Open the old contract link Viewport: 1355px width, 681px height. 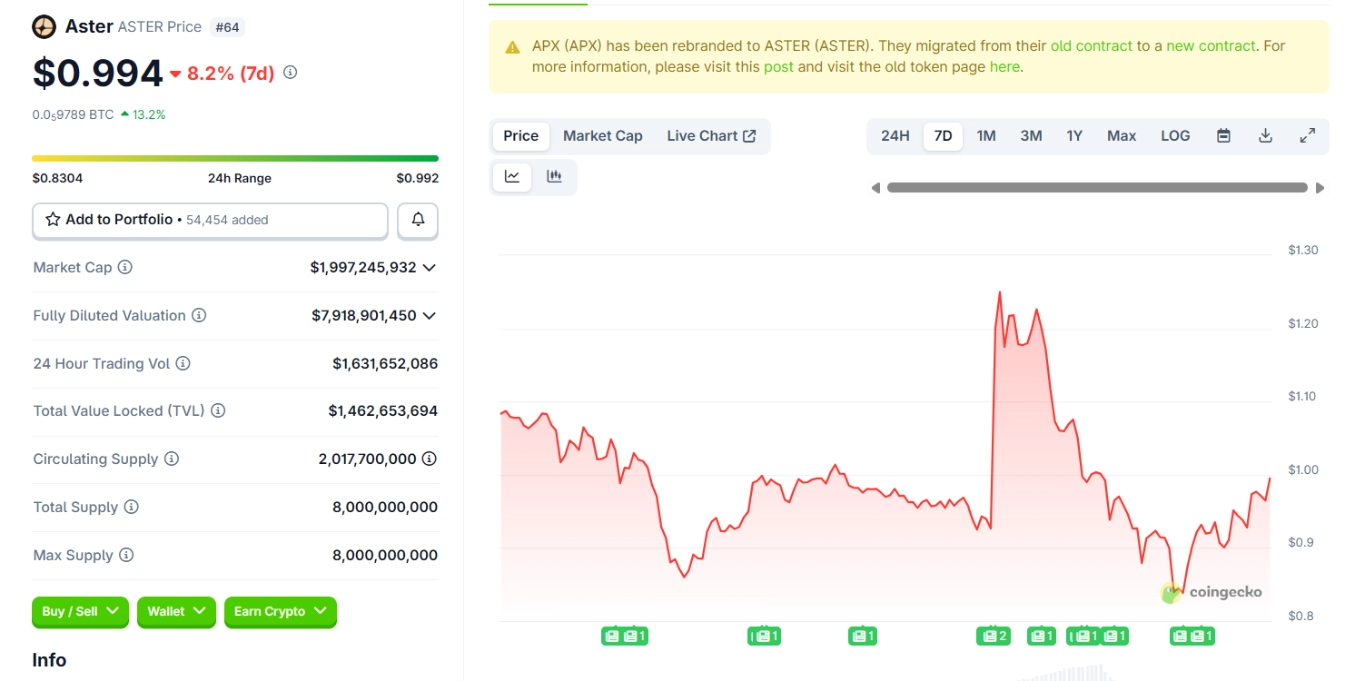pos(1091,46)
